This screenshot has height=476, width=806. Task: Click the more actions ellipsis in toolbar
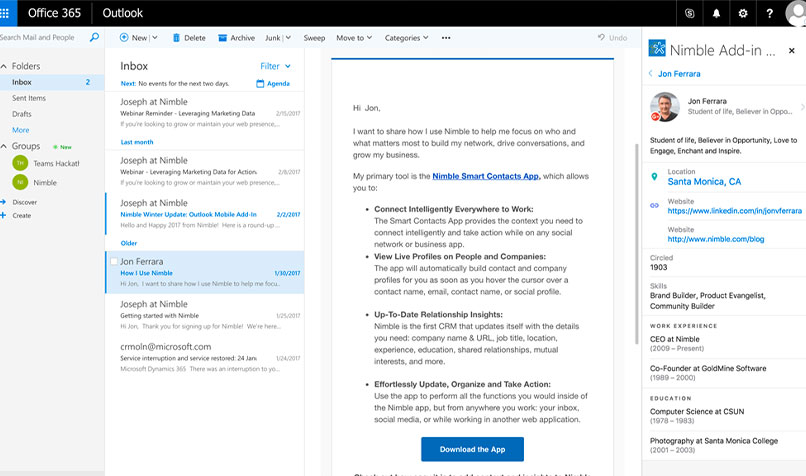446,38
